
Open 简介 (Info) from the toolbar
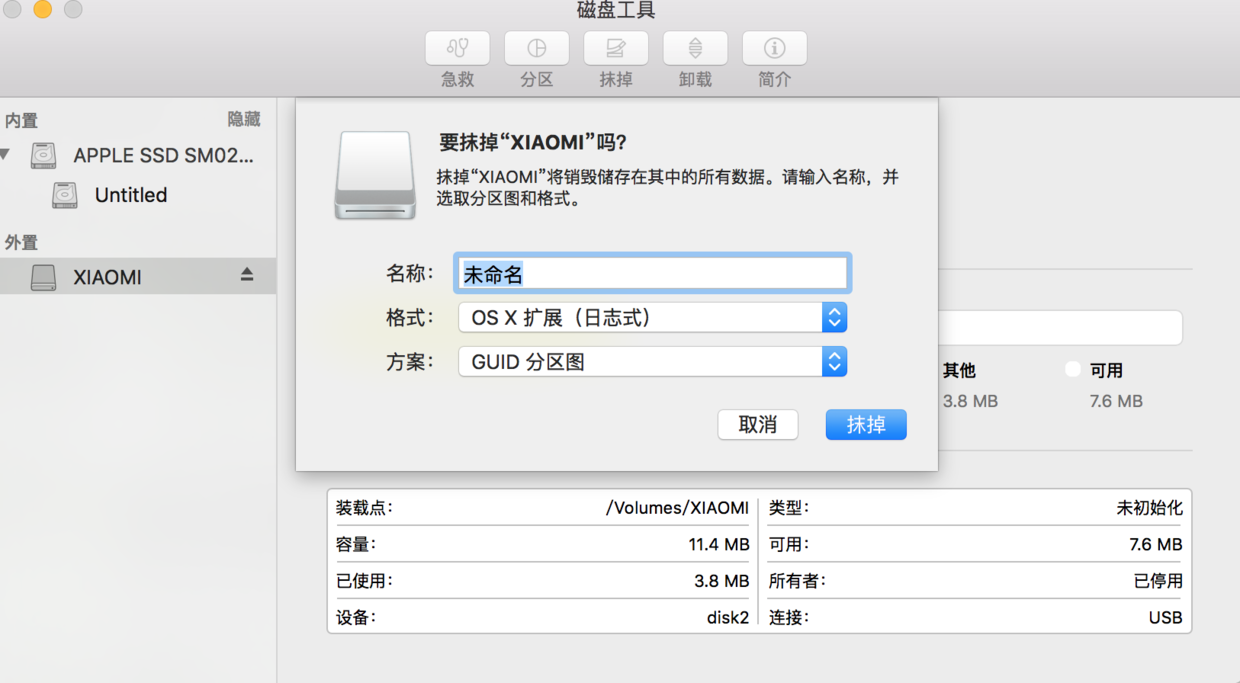[x=774, y=47]
